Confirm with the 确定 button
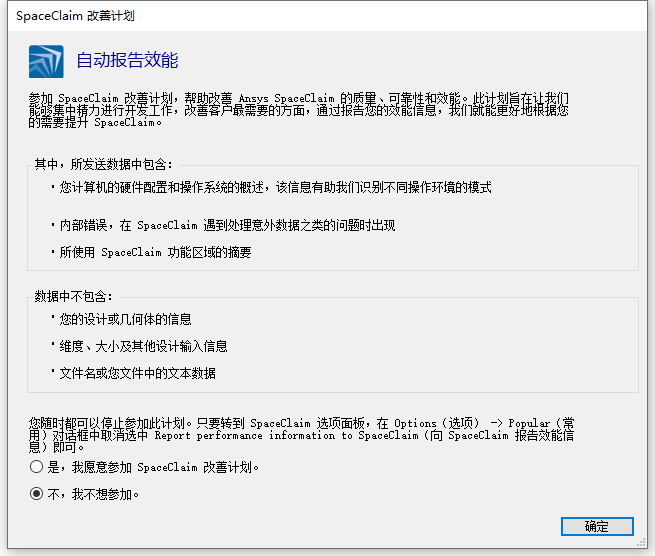 tap(597, 526)
